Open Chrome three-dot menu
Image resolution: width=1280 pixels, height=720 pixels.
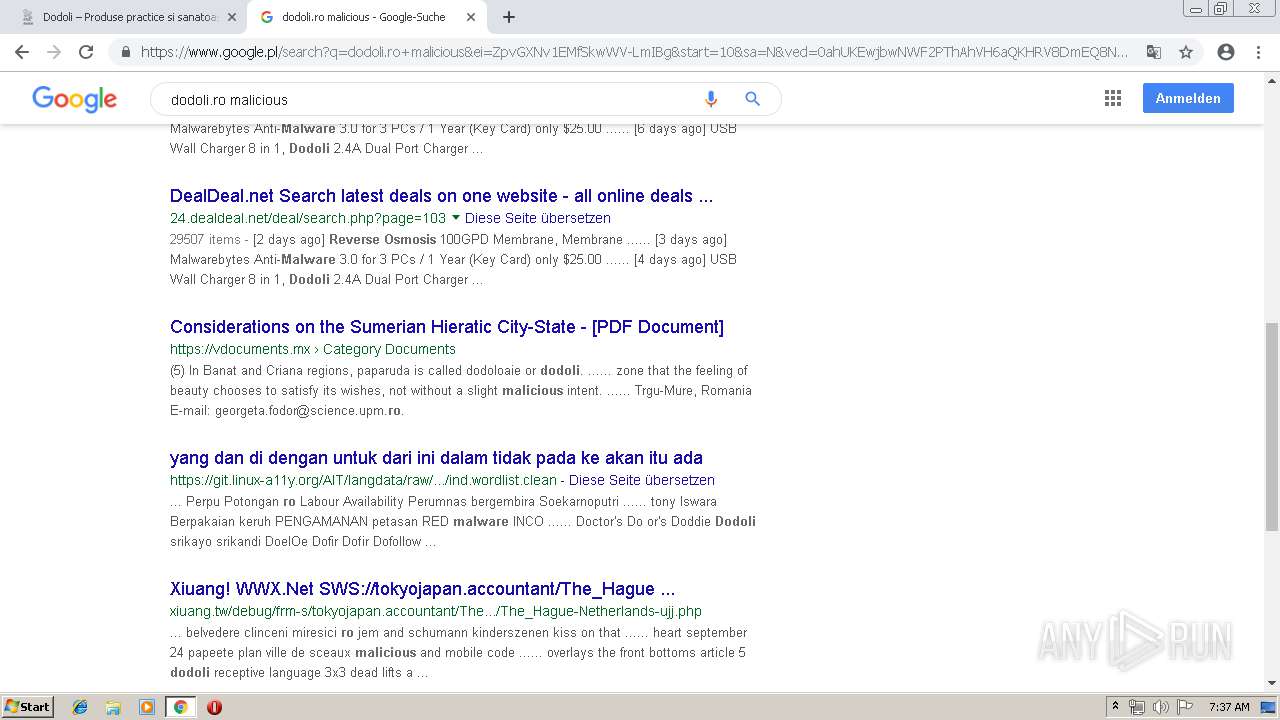1258,52
